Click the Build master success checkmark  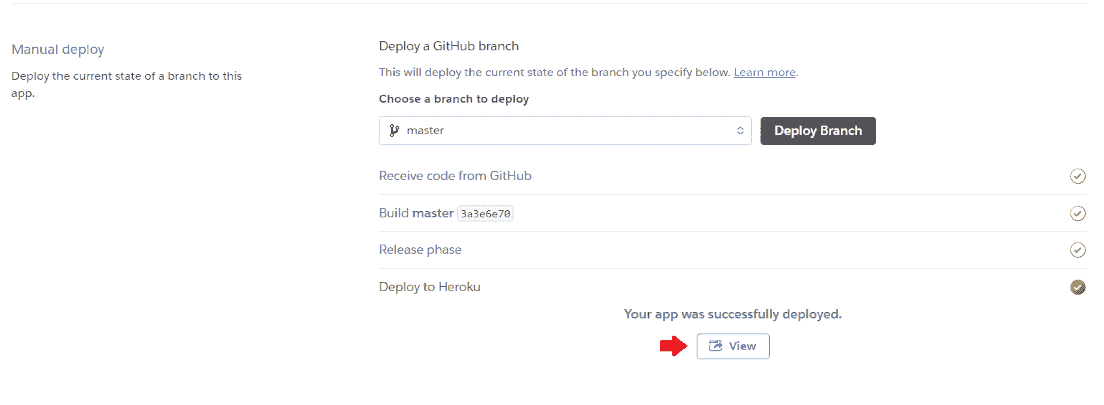pos(1077,213)
